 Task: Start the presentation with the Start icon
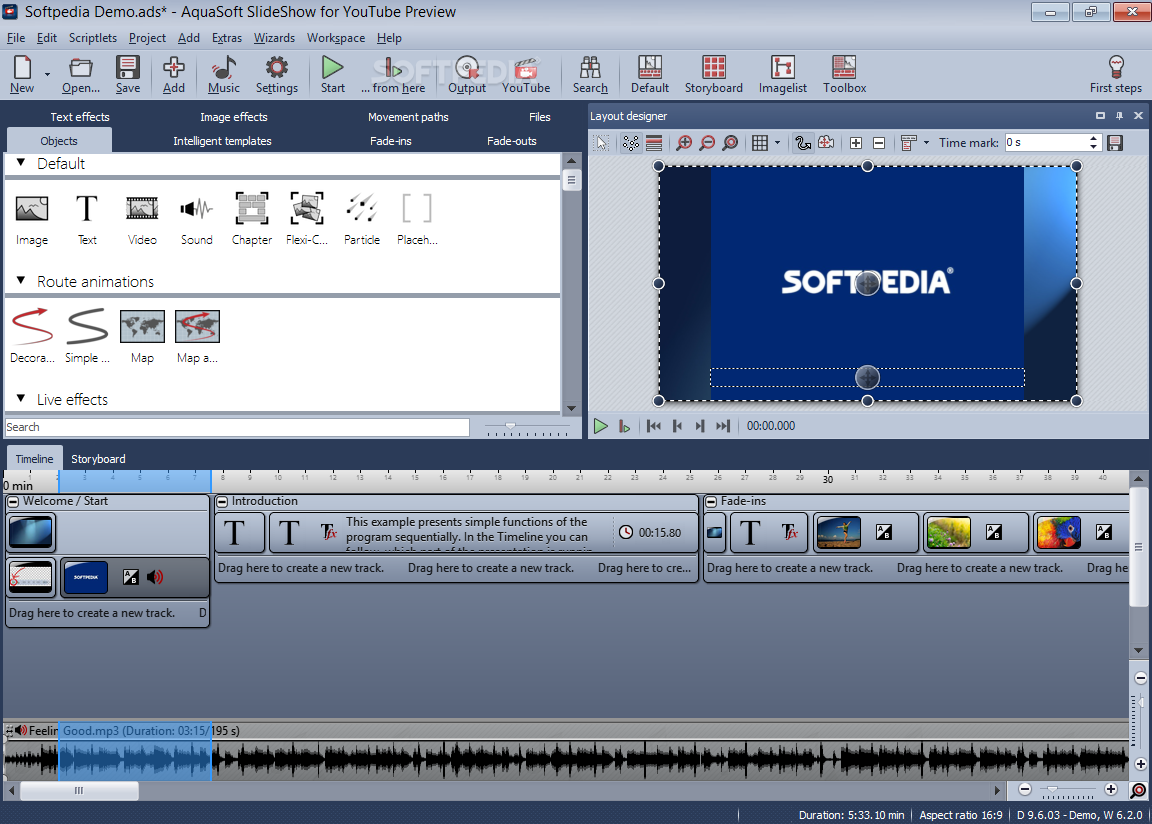(333, 74)
